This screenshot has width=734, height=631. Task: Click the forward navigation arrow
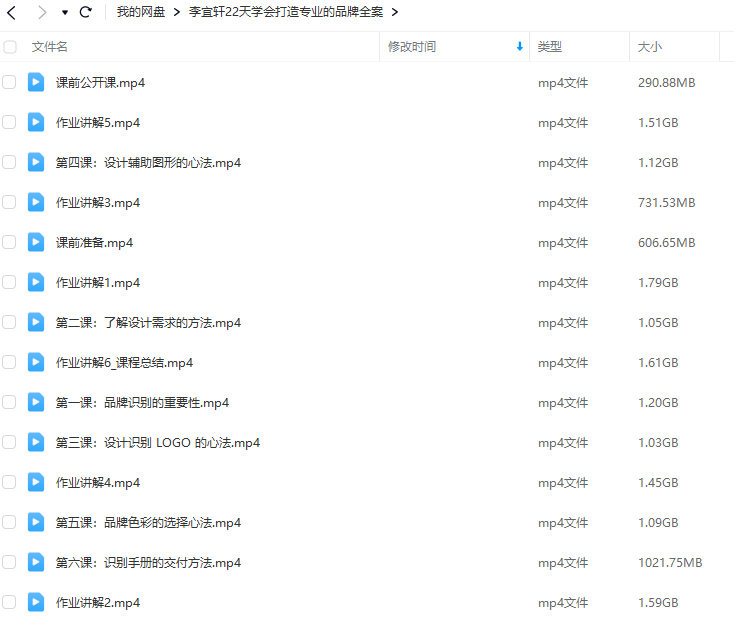41,13
